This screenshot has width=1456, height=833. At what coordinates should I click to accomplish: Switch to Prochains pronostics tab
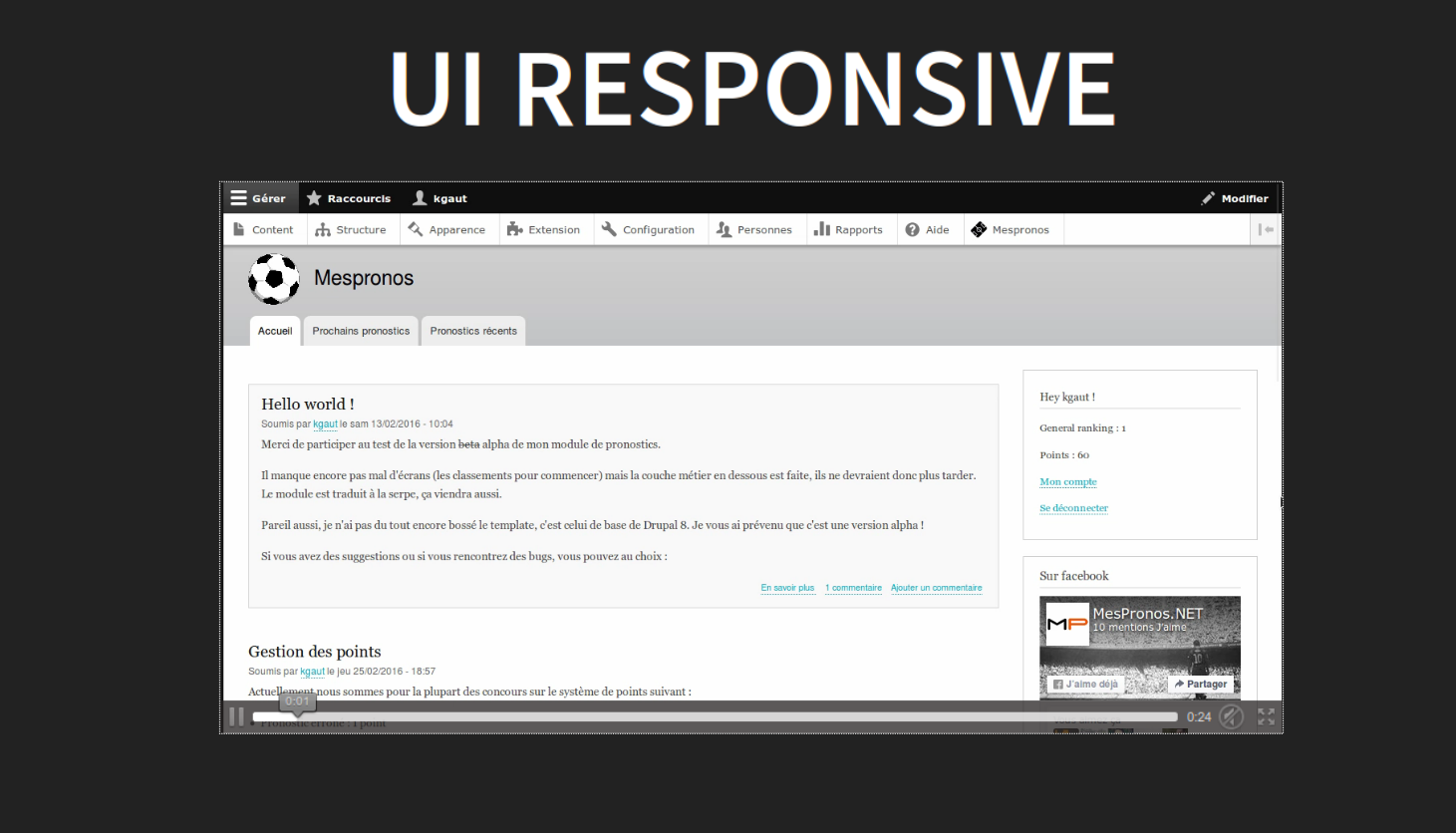(361, 331)
